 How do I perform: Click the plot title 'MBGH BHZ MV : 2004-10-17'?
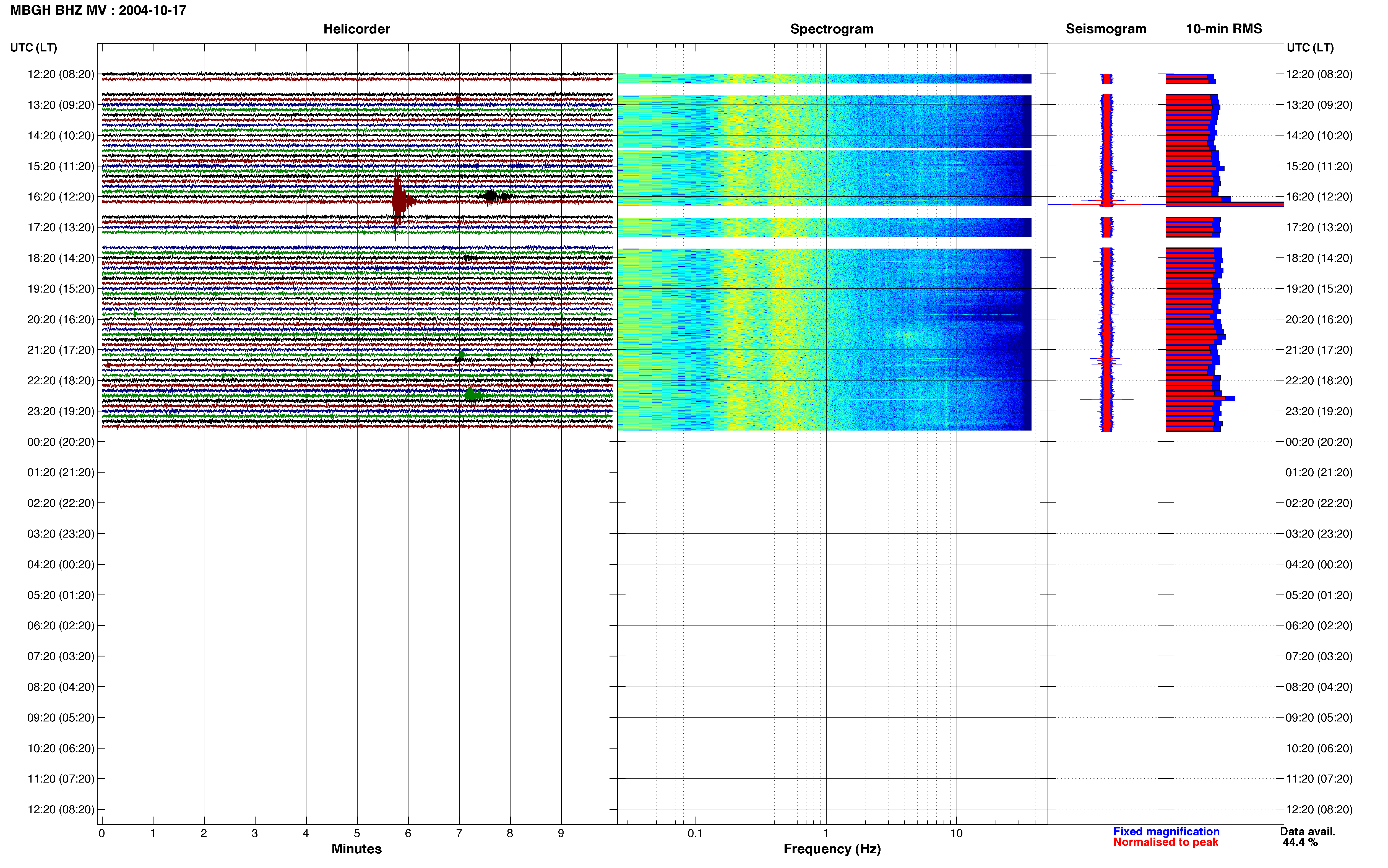98,10
